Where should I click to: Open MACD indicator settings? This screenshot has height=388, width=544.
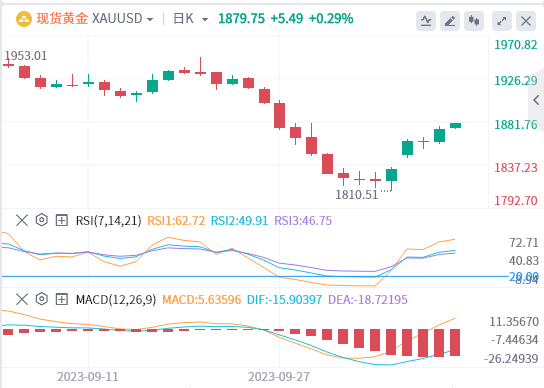(42, 299)
